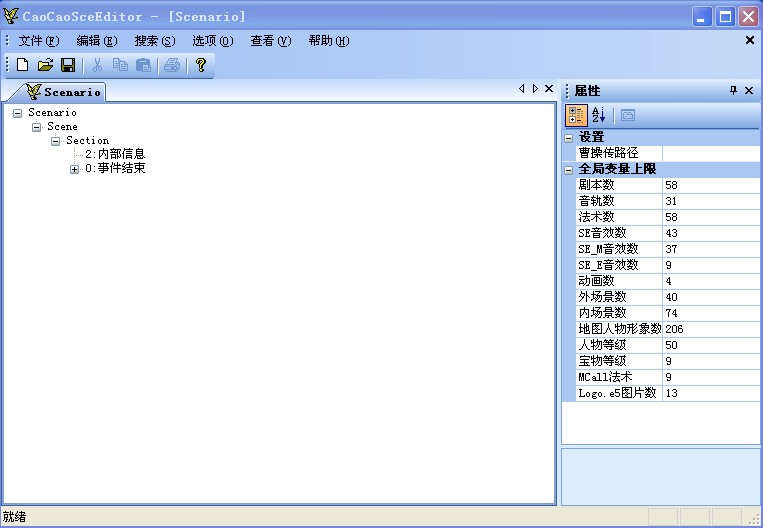The height and width of the screenshot is (528, 763).
Task: Sort properties alphabetically with A-Z icon
Action: pos(599,115)
